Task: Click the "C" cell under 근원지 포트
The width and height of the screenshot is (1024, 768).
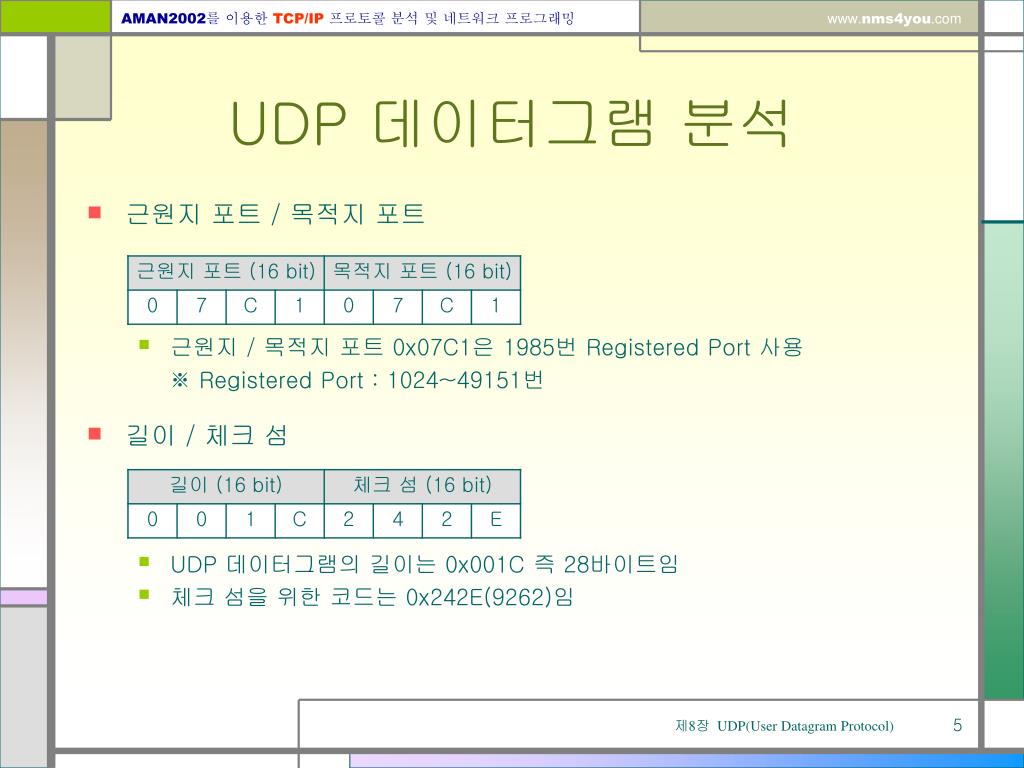Action: (250, 306)
